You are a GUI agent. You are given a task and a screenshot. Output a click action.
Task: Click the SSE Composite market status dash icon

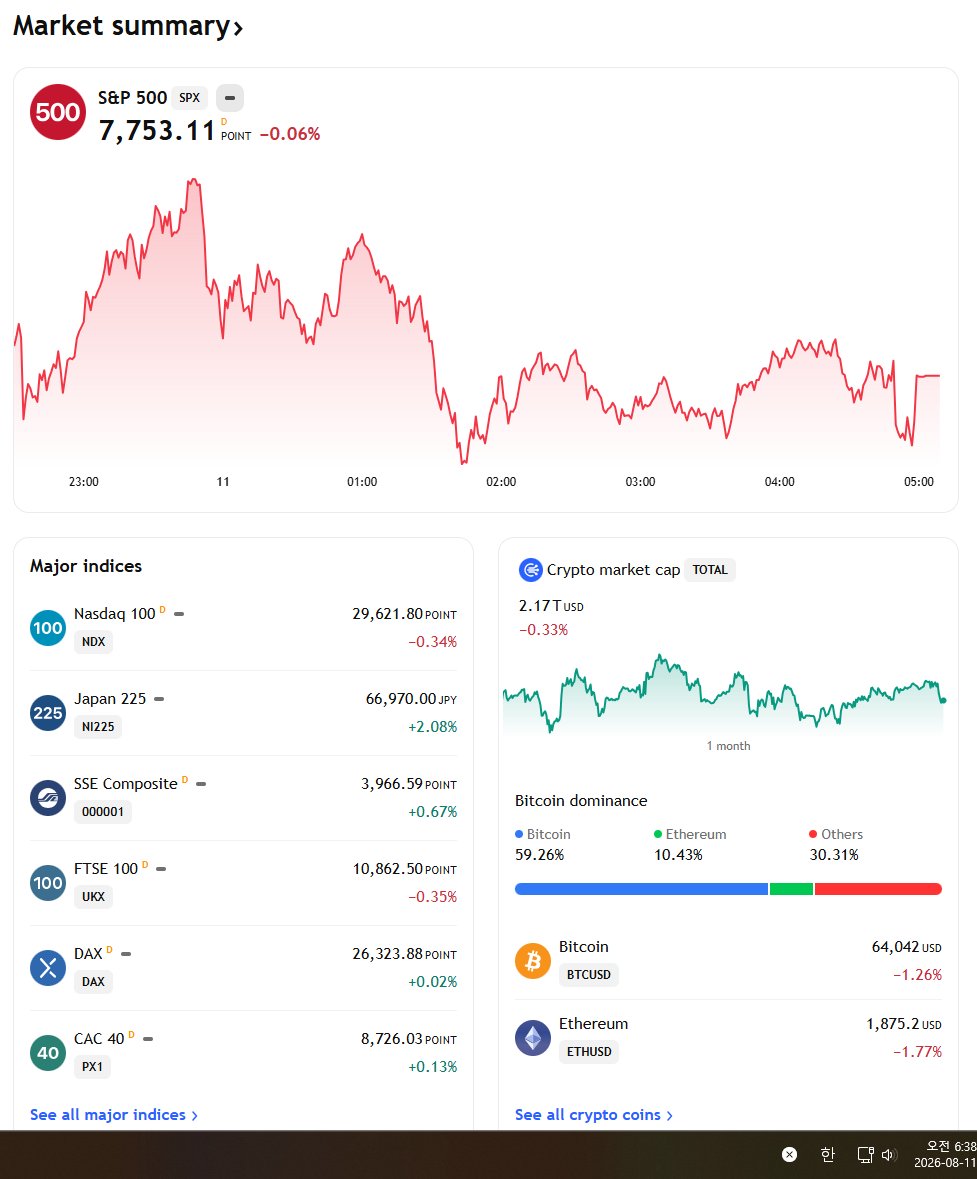201,784
